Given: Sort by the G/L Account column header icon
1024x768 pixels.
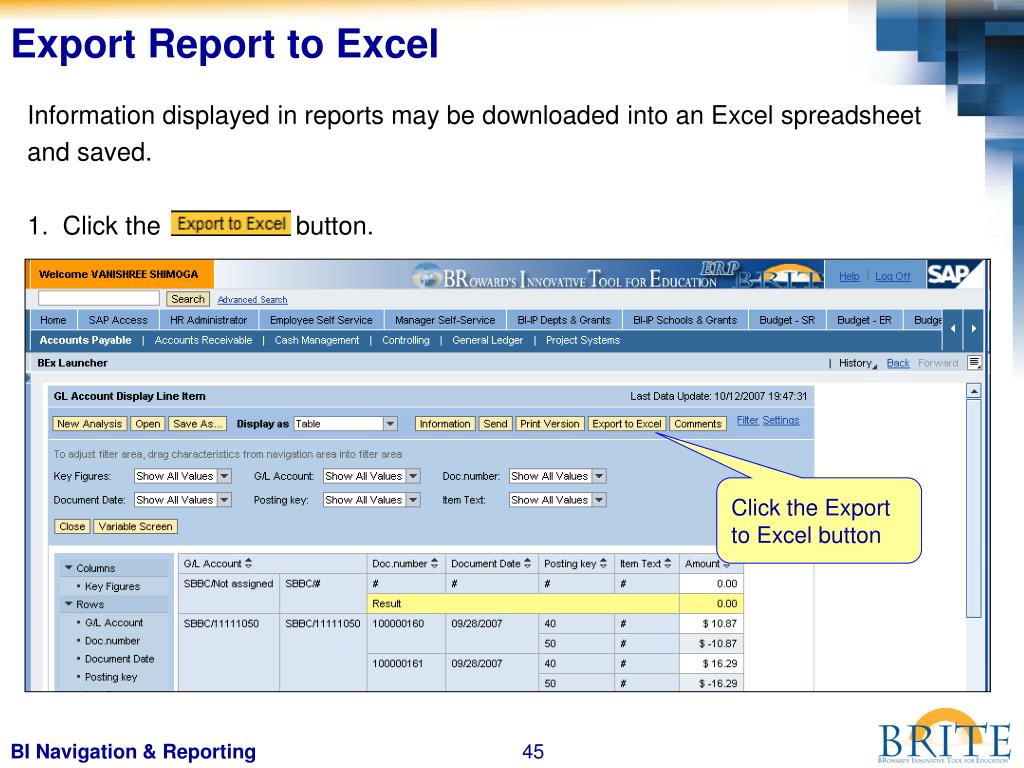Looking at the screenshot, I should tap(248, 564).
